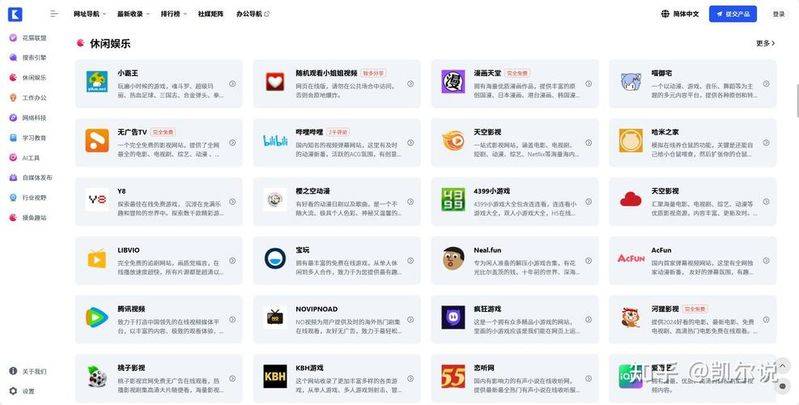Viewport: 799px width, 405px height.
Task: Open the yellow LIBVIO TV logo
Action: click(97, 259)
